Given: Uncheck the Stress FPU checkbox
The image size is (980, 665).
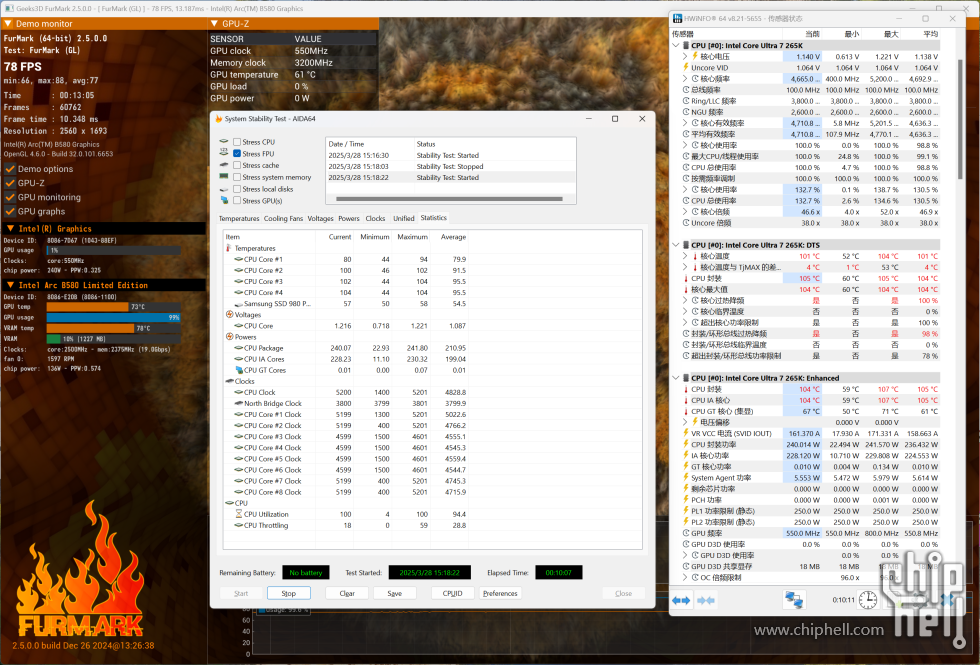Looking at the screenshot, I should pyautogui.click(x=237, y=153).
